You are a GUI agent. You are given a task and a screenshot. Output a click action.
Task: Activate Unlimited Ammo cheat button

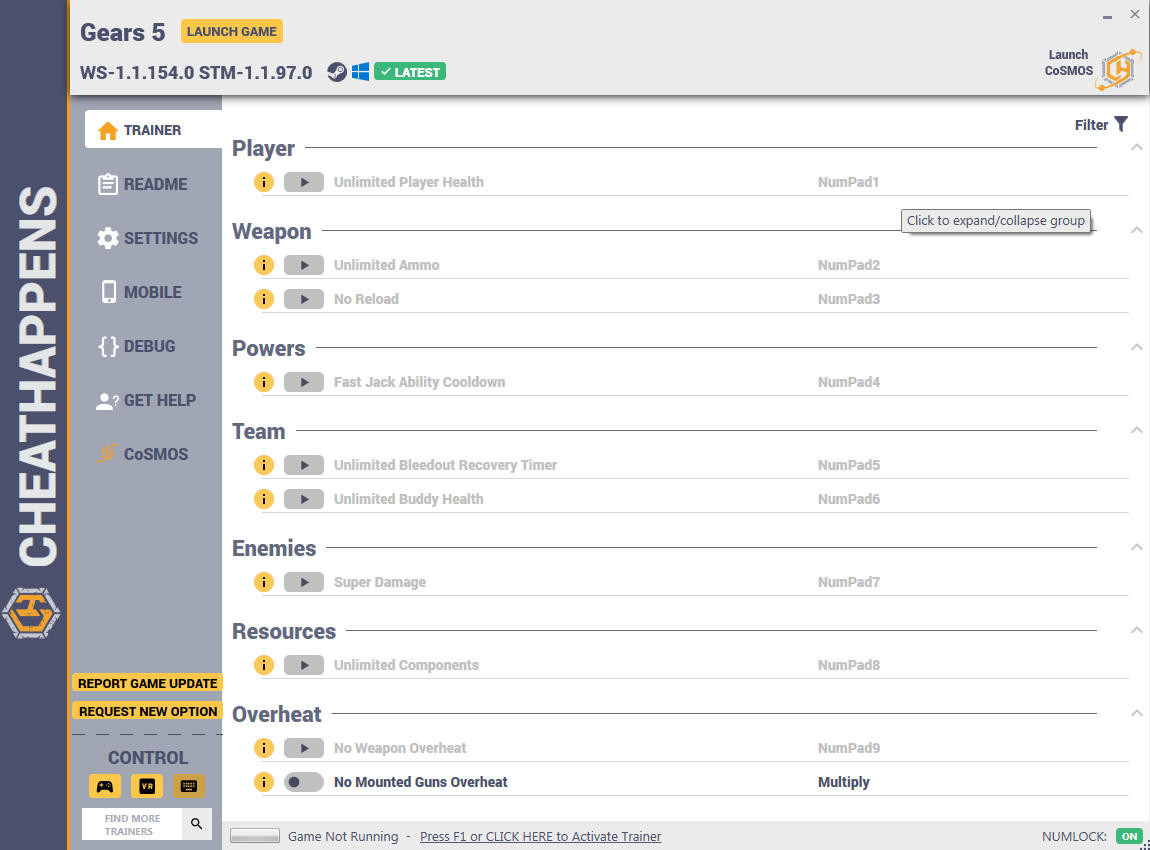tap(304, 265)
